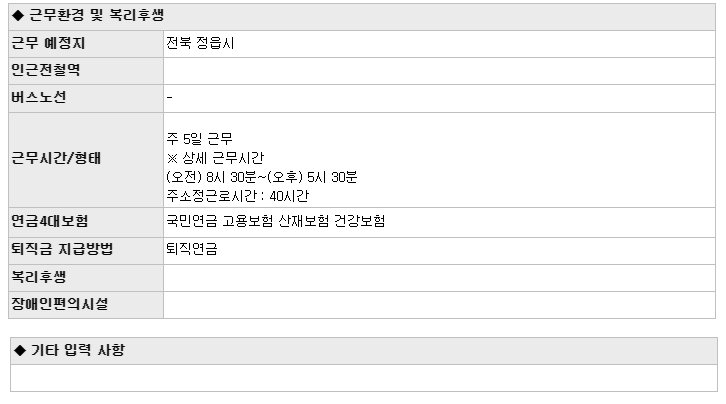Image resolution: width=726 pixels, height=404 pixels.
Task: Select the 근무시간/형태 label cell
Action: pyautogui.click(x=86, y=160)
